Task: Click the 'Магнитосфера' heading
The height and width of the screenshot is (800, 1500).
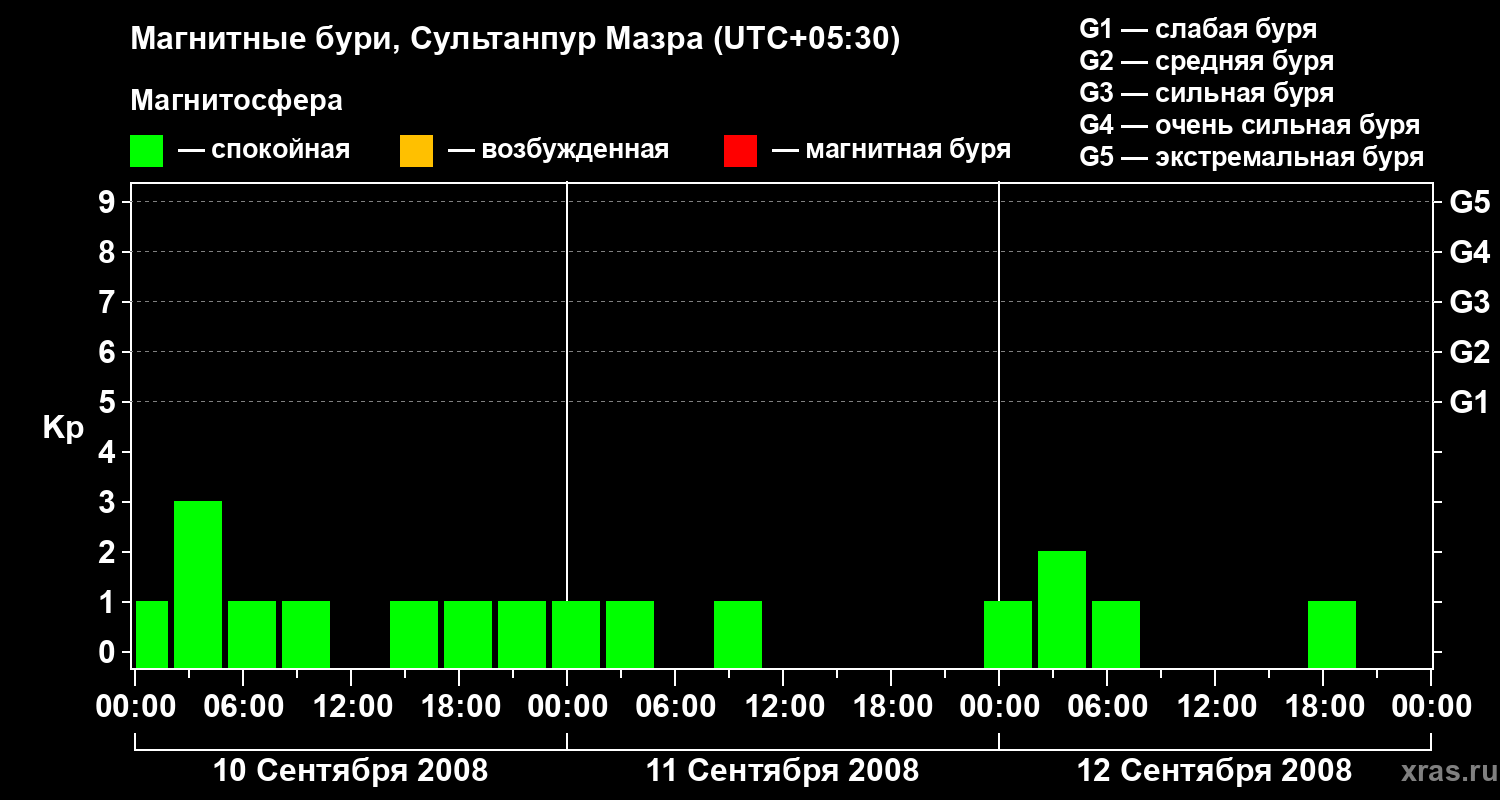Action: (236, 101)
